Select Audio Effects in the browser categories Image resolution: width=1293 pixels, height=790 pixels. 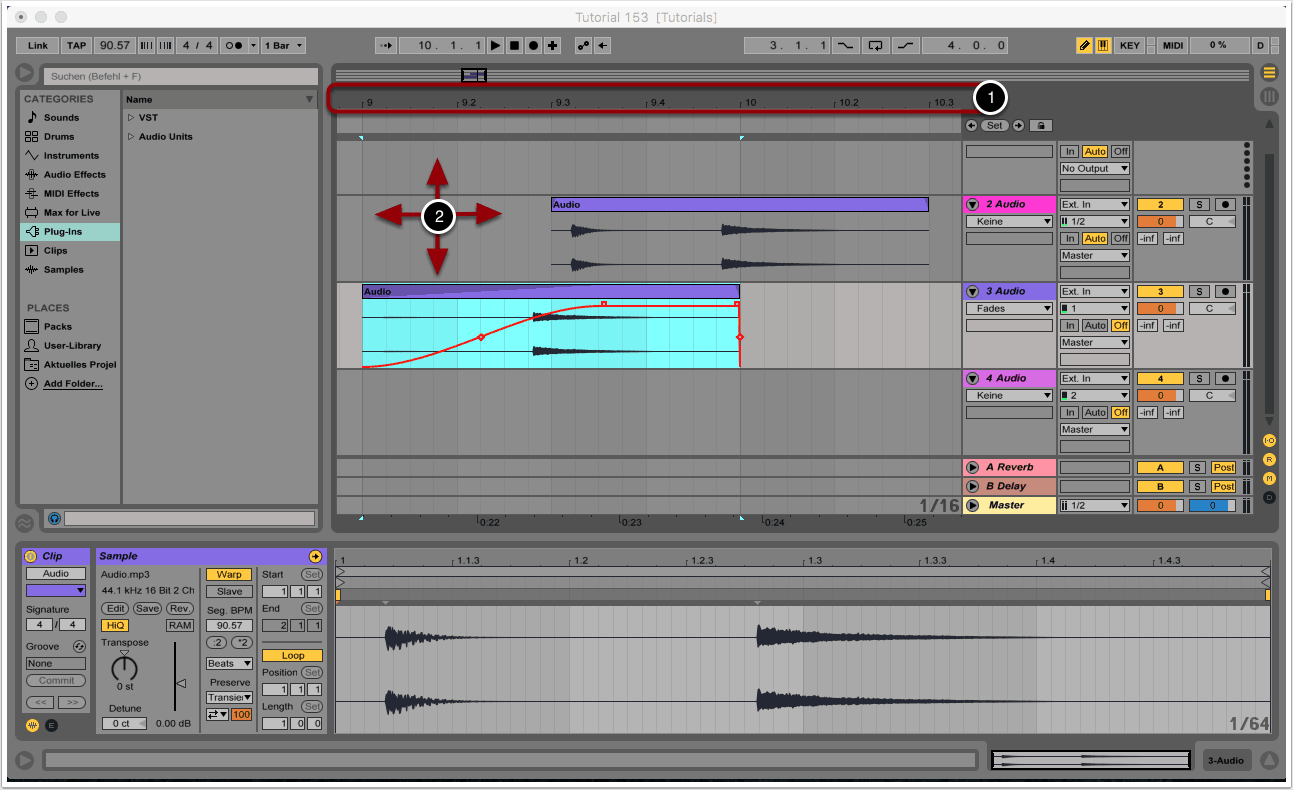click(x=73, y=175)
